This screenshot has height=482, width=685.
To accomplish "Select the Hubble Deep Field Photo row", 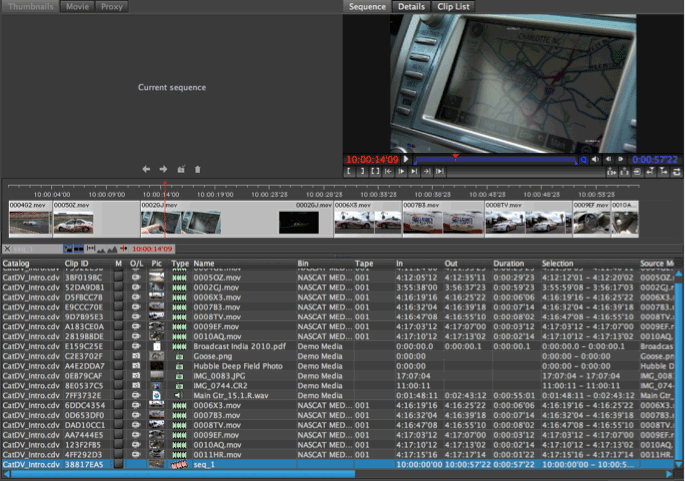I will tap(237, 366).
